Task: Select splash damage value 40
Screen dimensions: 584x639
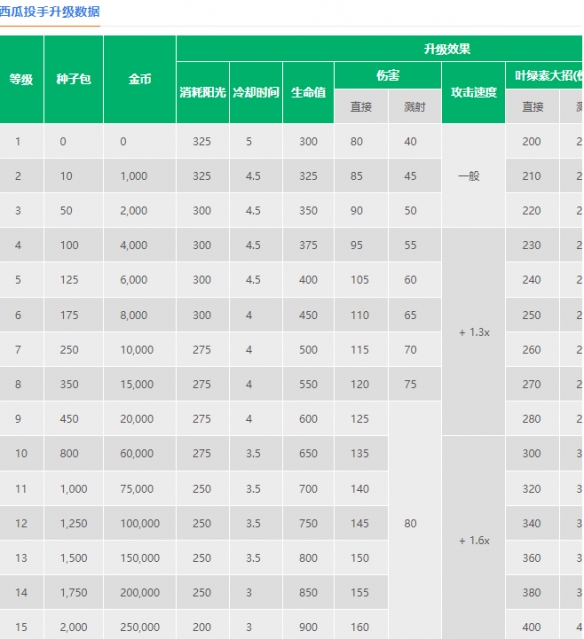Action: click(414, 141)
